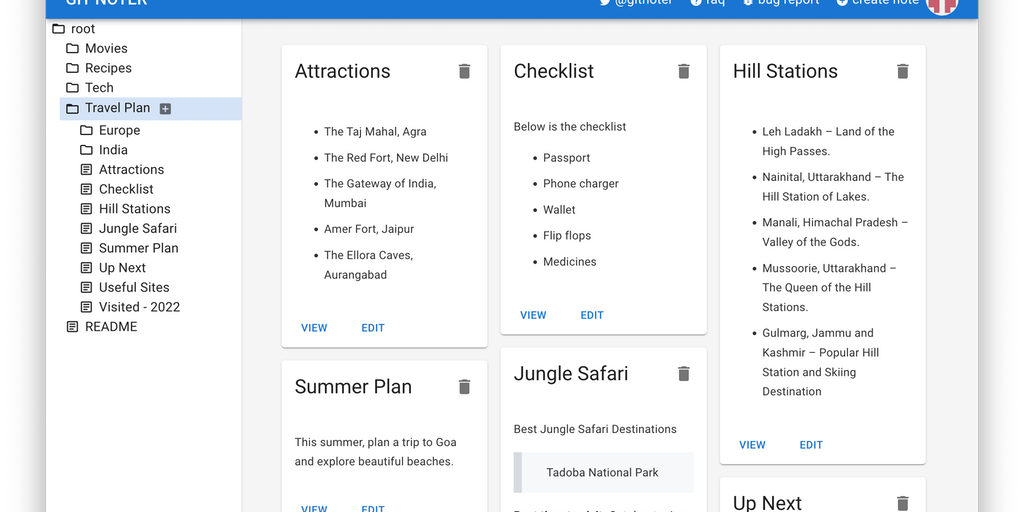Screen dimensions: 1024x512
Task: Add new item to Travel Plan folder
Action: (x=166, y=108)
